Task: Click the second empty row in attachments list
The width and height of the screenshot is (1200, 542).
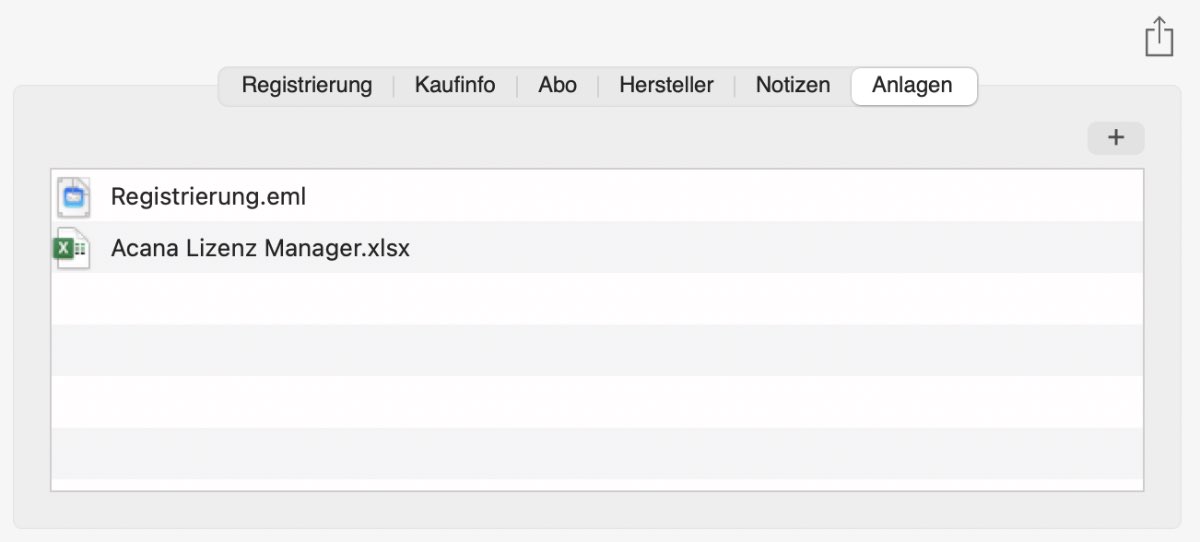Action: click(597, 350)
